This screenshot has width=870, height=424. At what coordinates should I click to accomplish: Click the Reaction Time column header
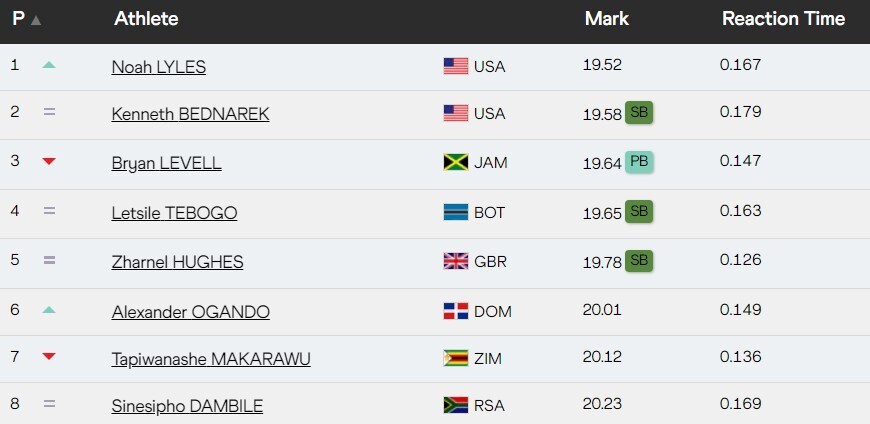click(783, 19)
